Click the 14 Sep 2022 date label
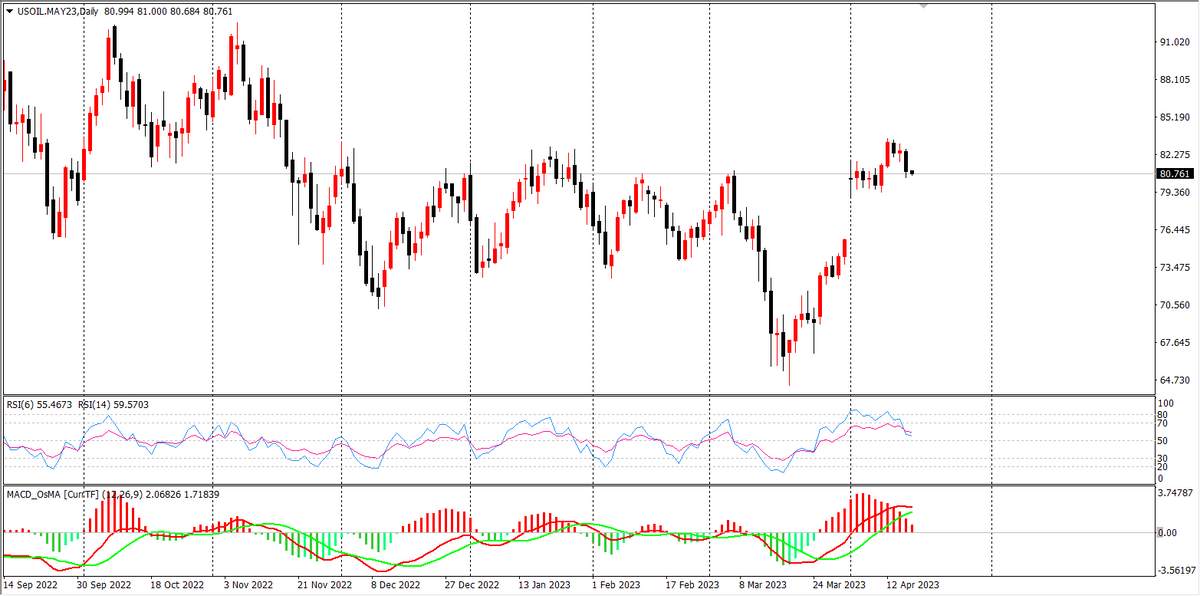1200x596 pixels. click(31, 584)
